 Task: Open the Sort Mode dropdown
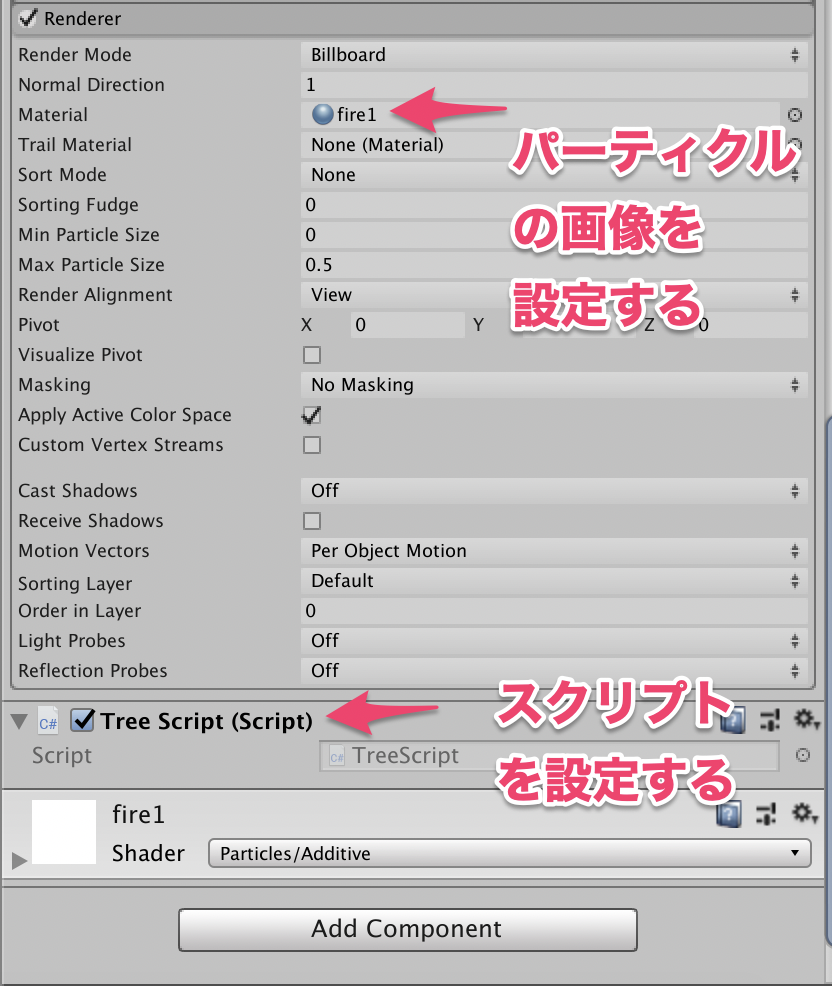[554, 175]
